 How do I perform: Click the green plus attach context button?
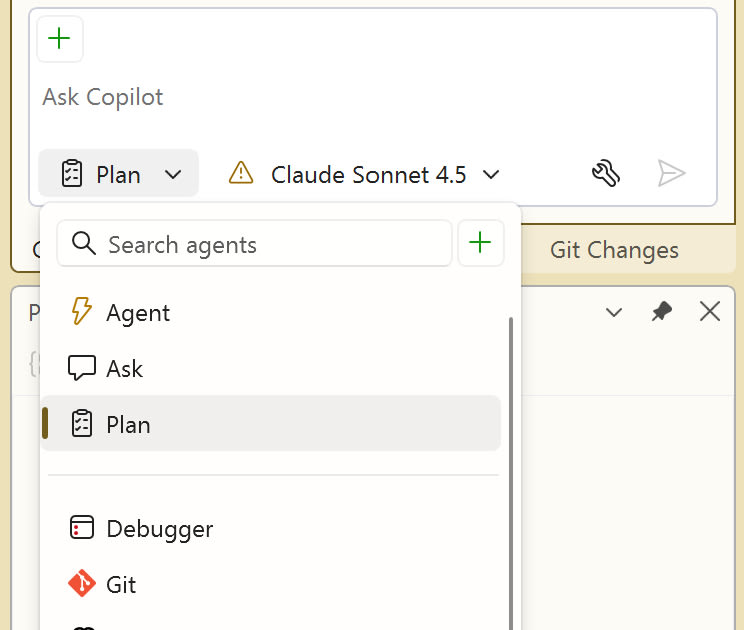tap(60, 38)
